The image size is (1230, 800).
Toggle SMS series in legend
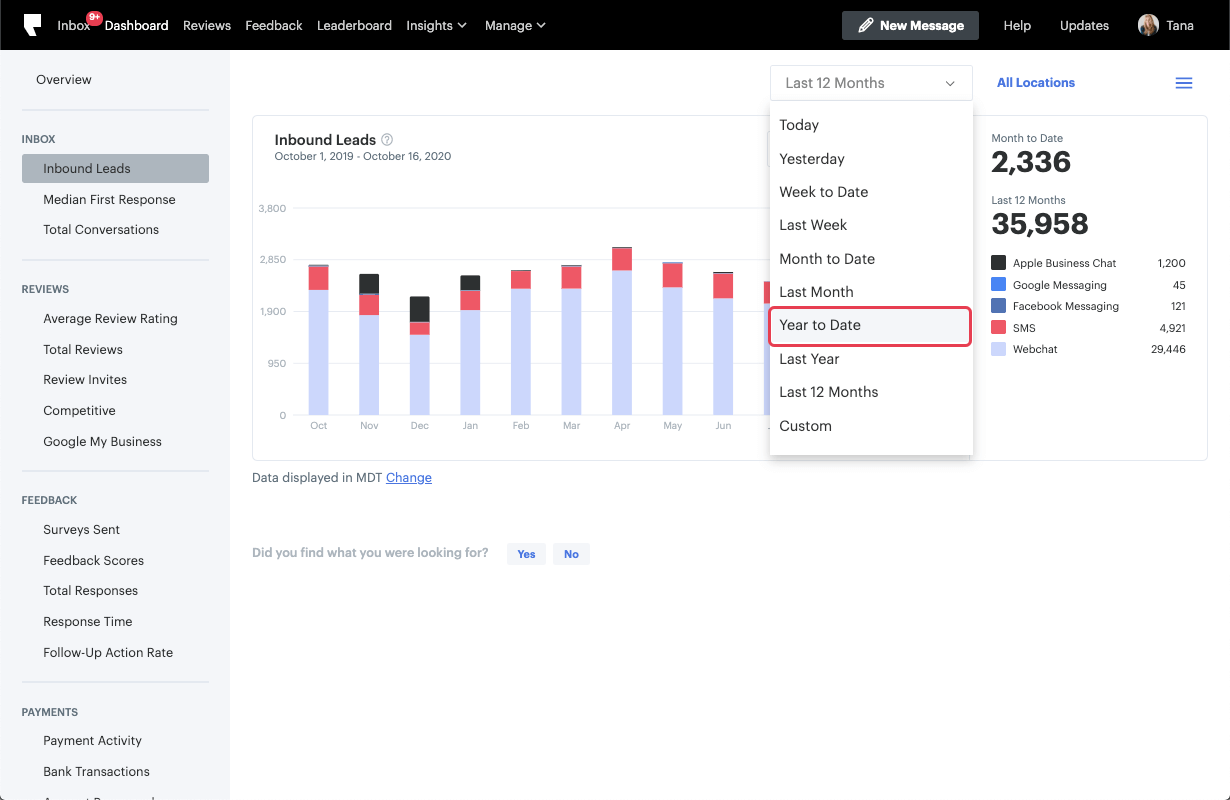(1023, 328)
